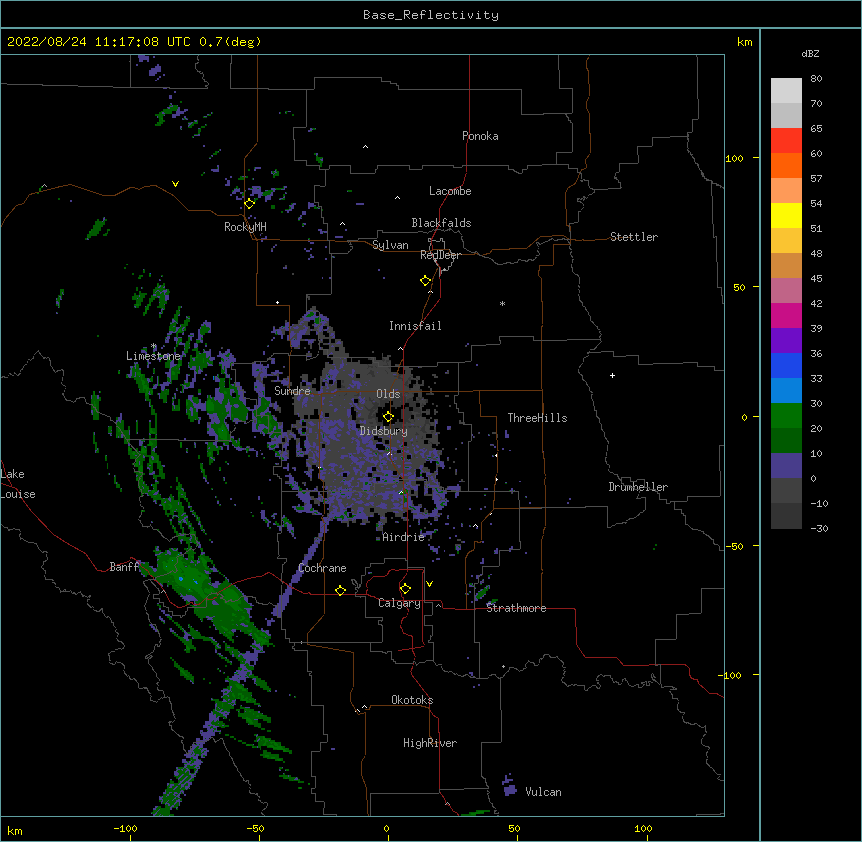Screen dimensions: 862x842
Task: Click the white top swatch in dBZ legend
Action: pyautogui.click(x=786, y=91)
